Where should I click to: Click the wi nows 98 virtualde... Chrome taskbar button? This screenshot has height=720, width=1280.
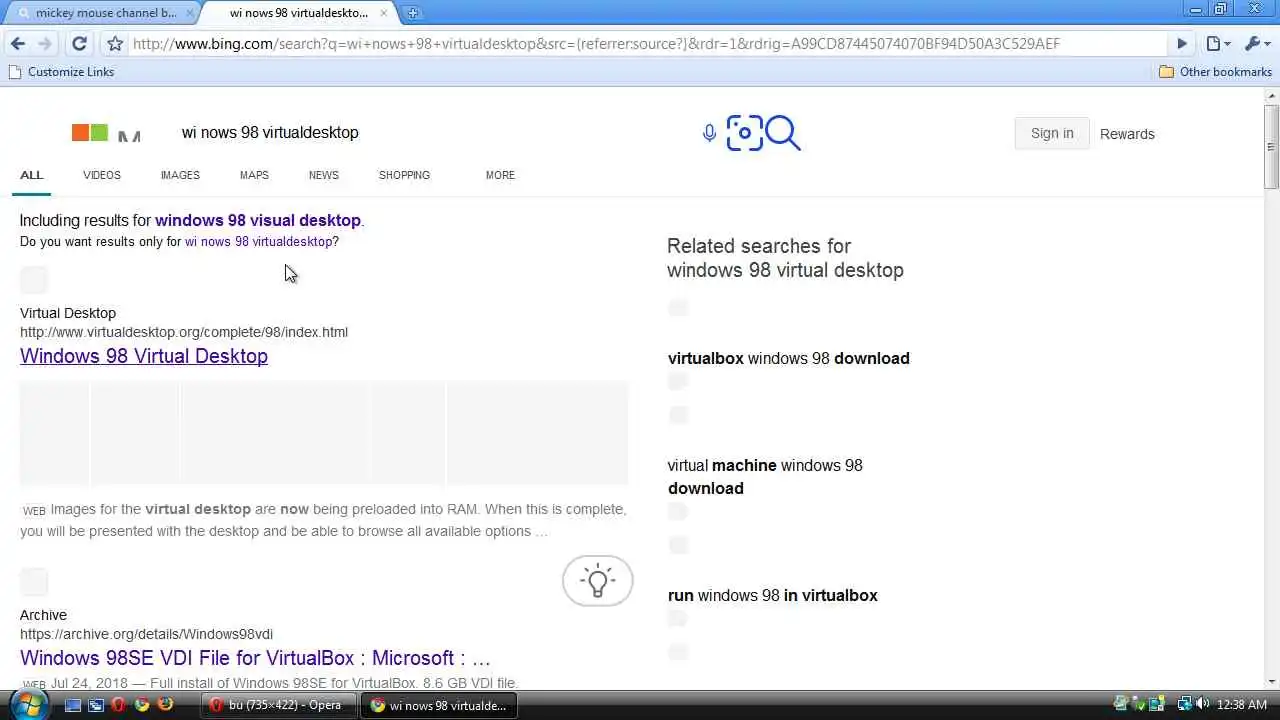click(440, 705)
